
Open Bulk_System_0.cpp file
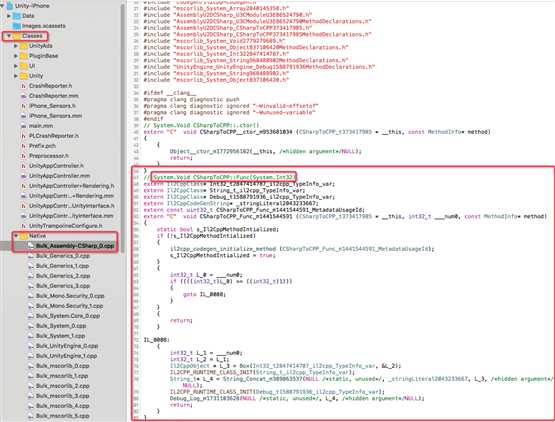(x=61, y=326)
